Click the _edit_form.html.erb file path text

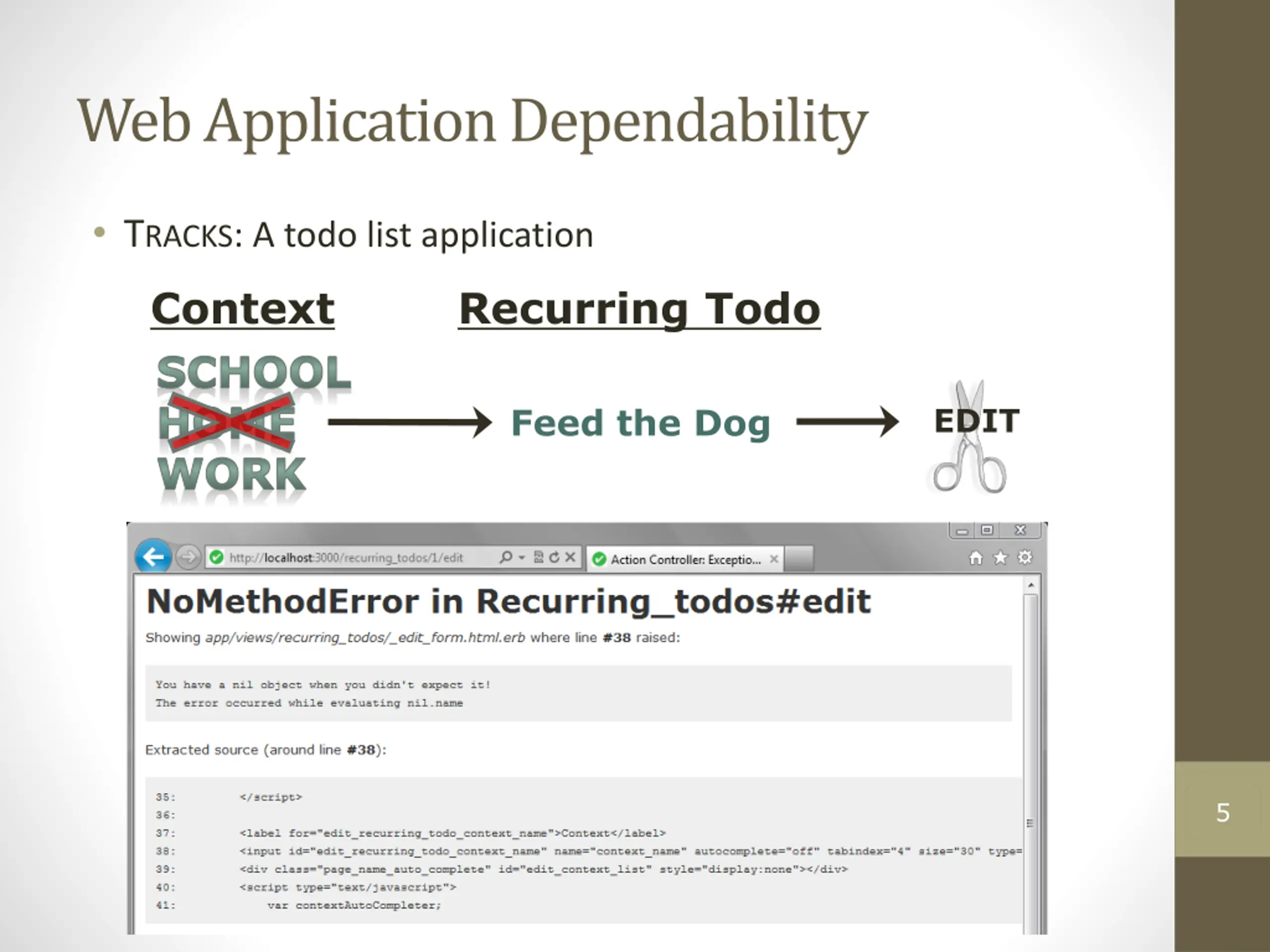[365, 638]
